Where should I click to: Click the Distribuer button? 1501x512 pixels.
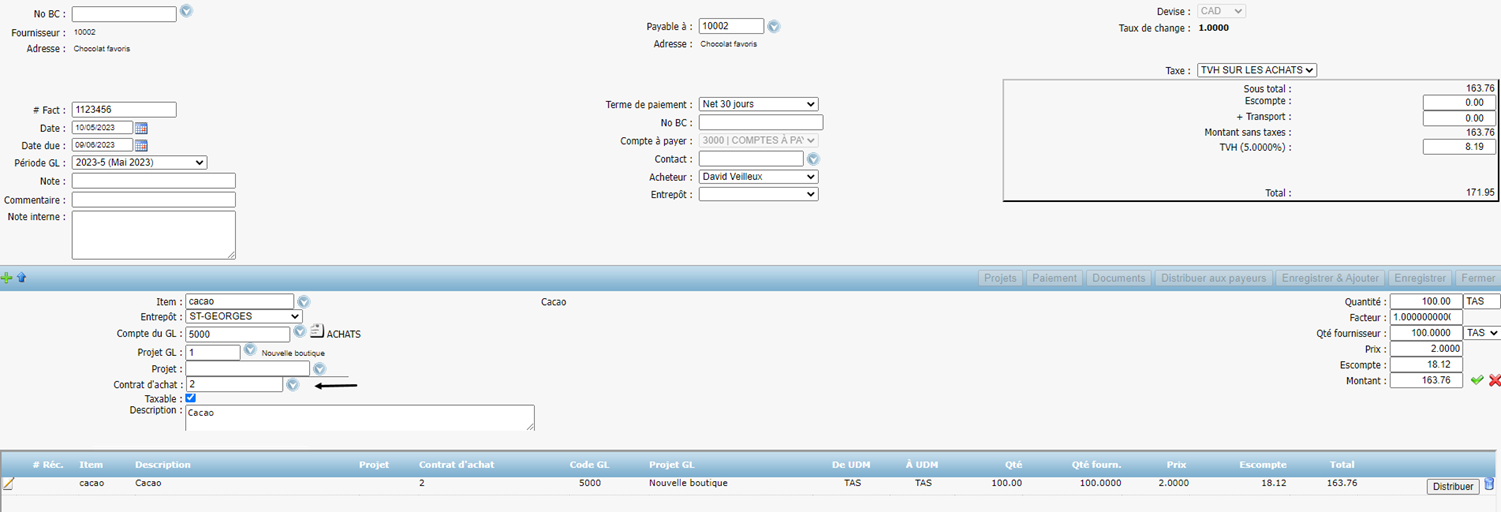1453,486
